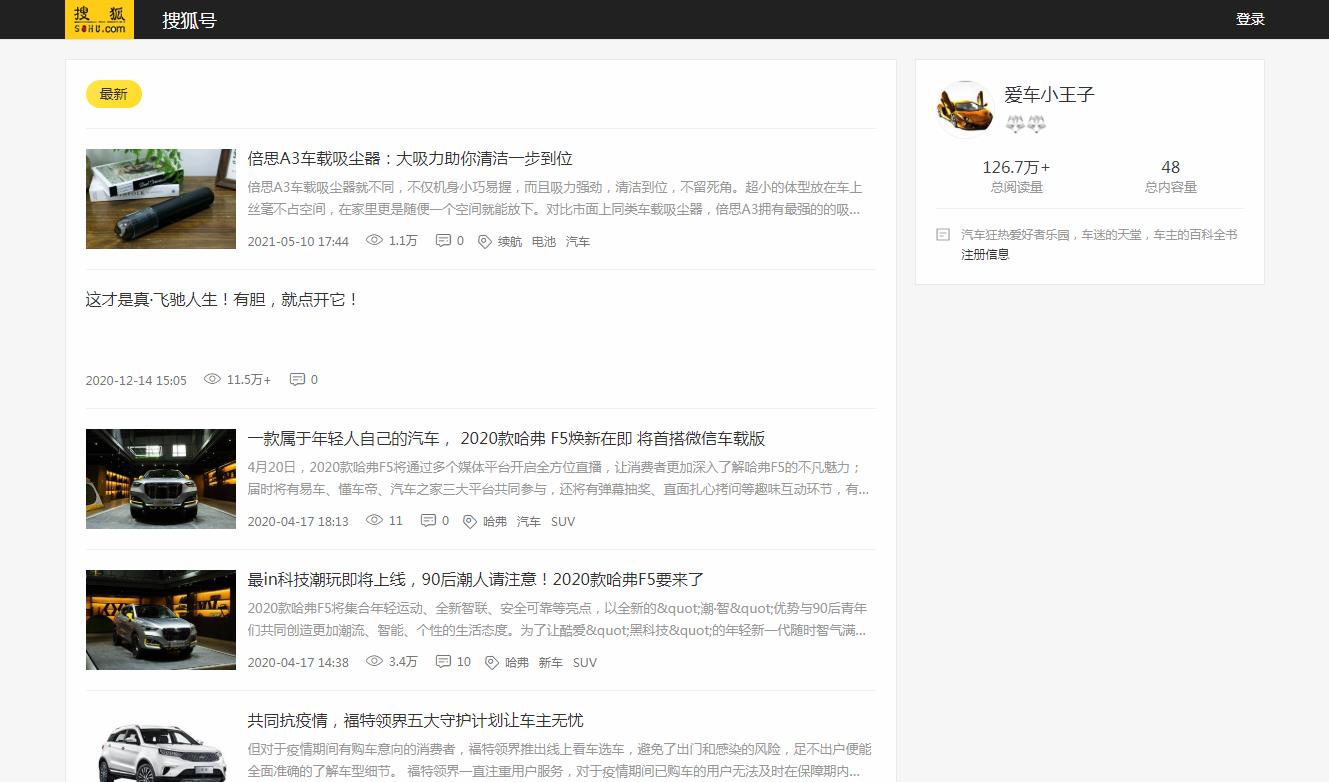Image resolution: width=1329 pixels, height=782 pixels.
Task: Click tag icon on 2020-04-17 18:13 article
Action: (470, 521)
